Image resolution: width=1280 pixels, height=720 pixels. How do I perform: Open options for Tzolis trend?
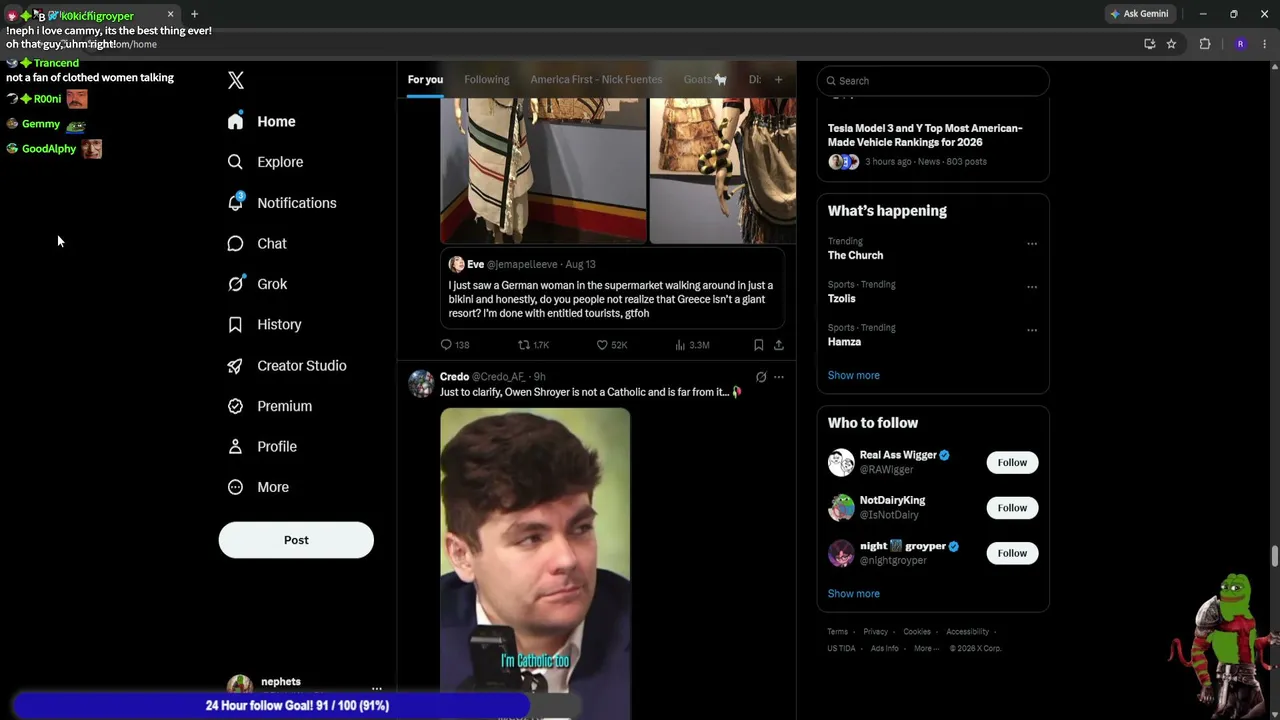1032,287
